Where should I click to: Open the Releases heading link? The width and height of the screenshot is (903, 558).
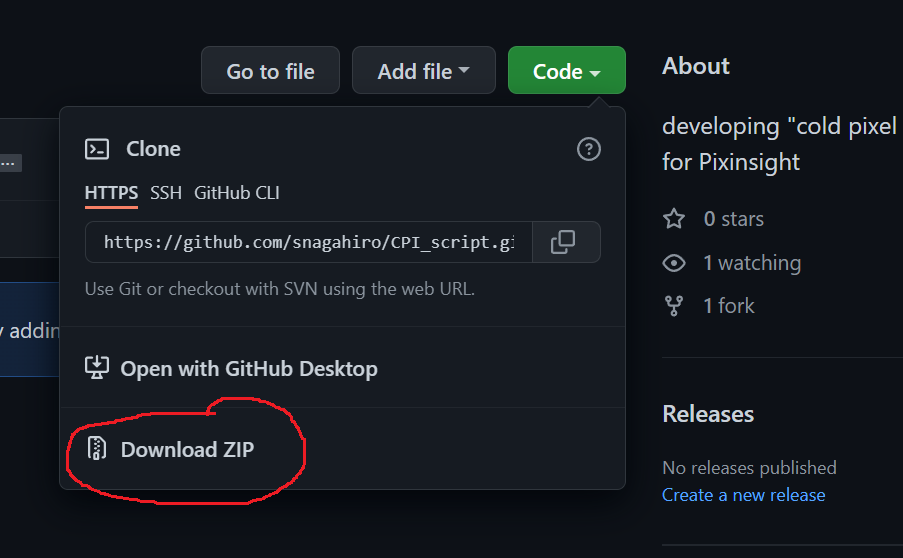[708, 414]
